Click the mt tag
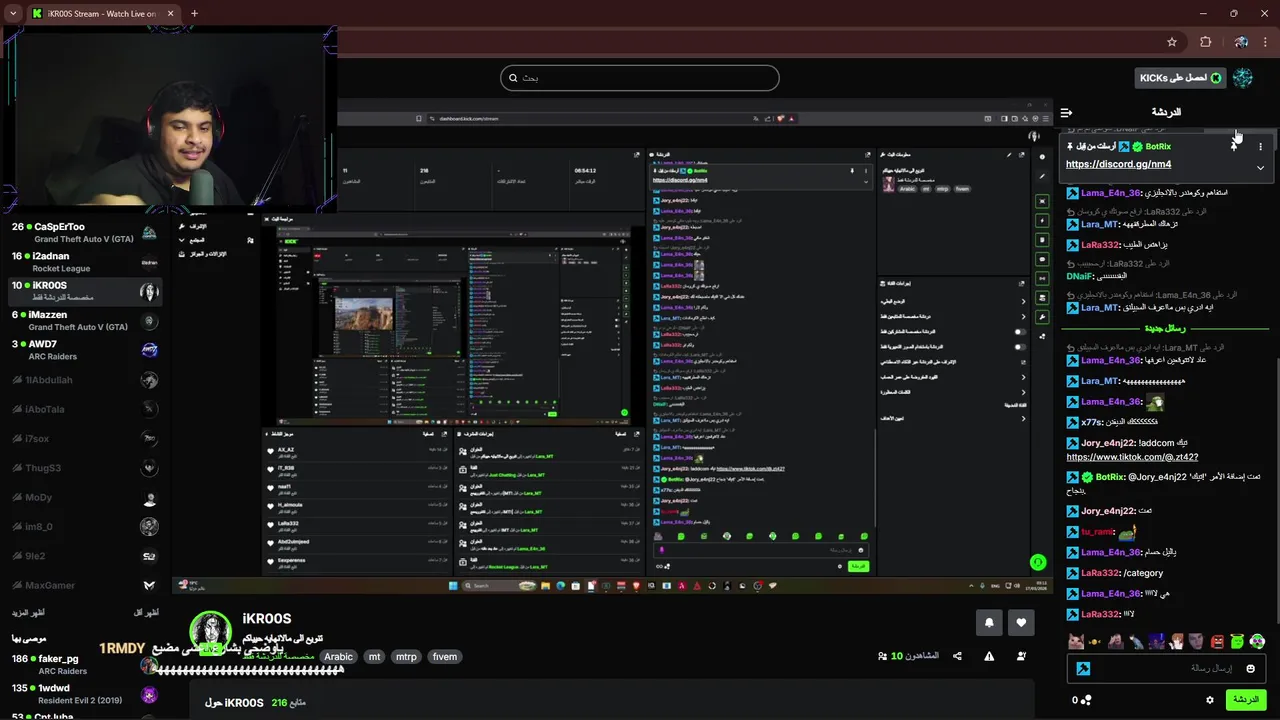The image size is (1280, 720). (374, 657)
